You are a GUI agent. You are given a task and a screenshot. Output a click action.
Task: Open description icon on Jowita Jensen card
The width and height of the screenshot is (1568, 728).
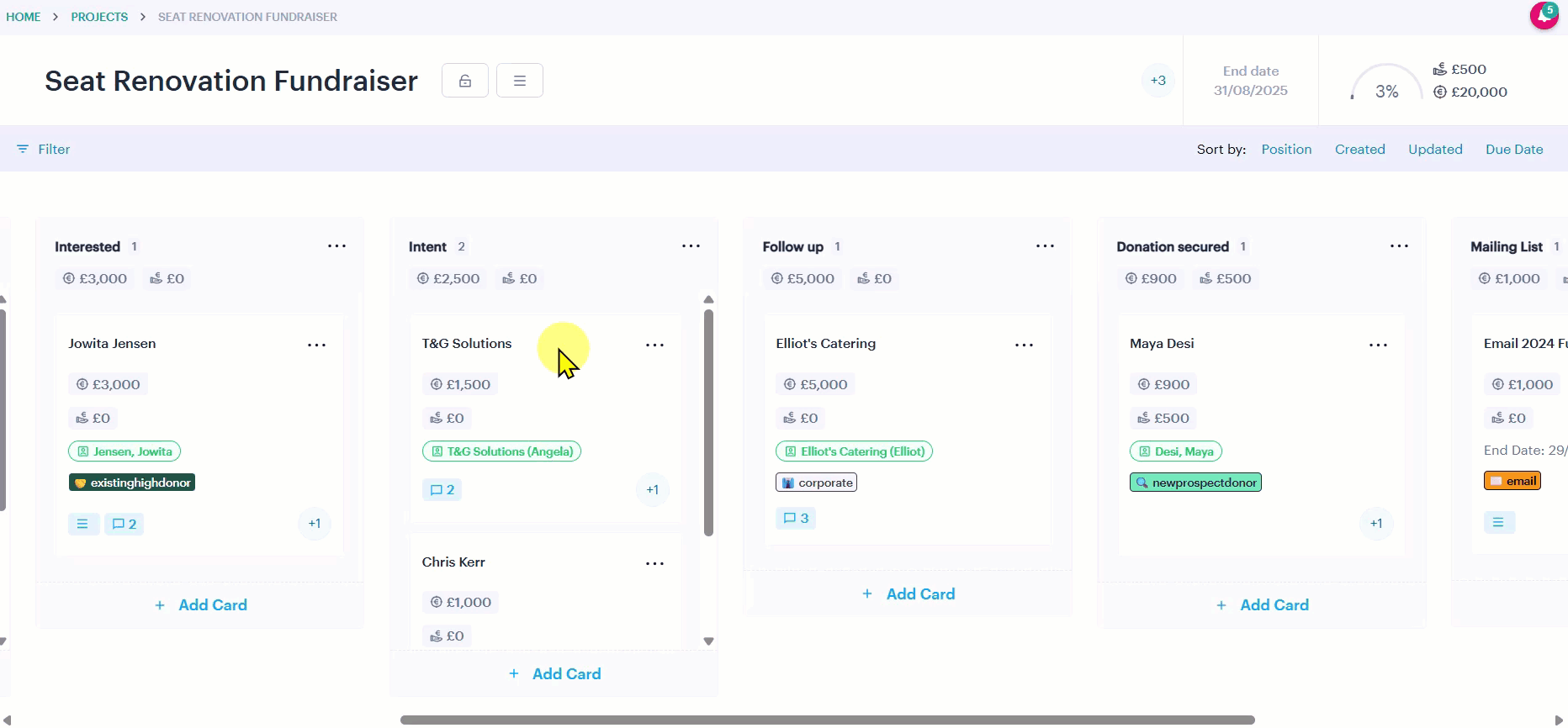pos(82,524)
